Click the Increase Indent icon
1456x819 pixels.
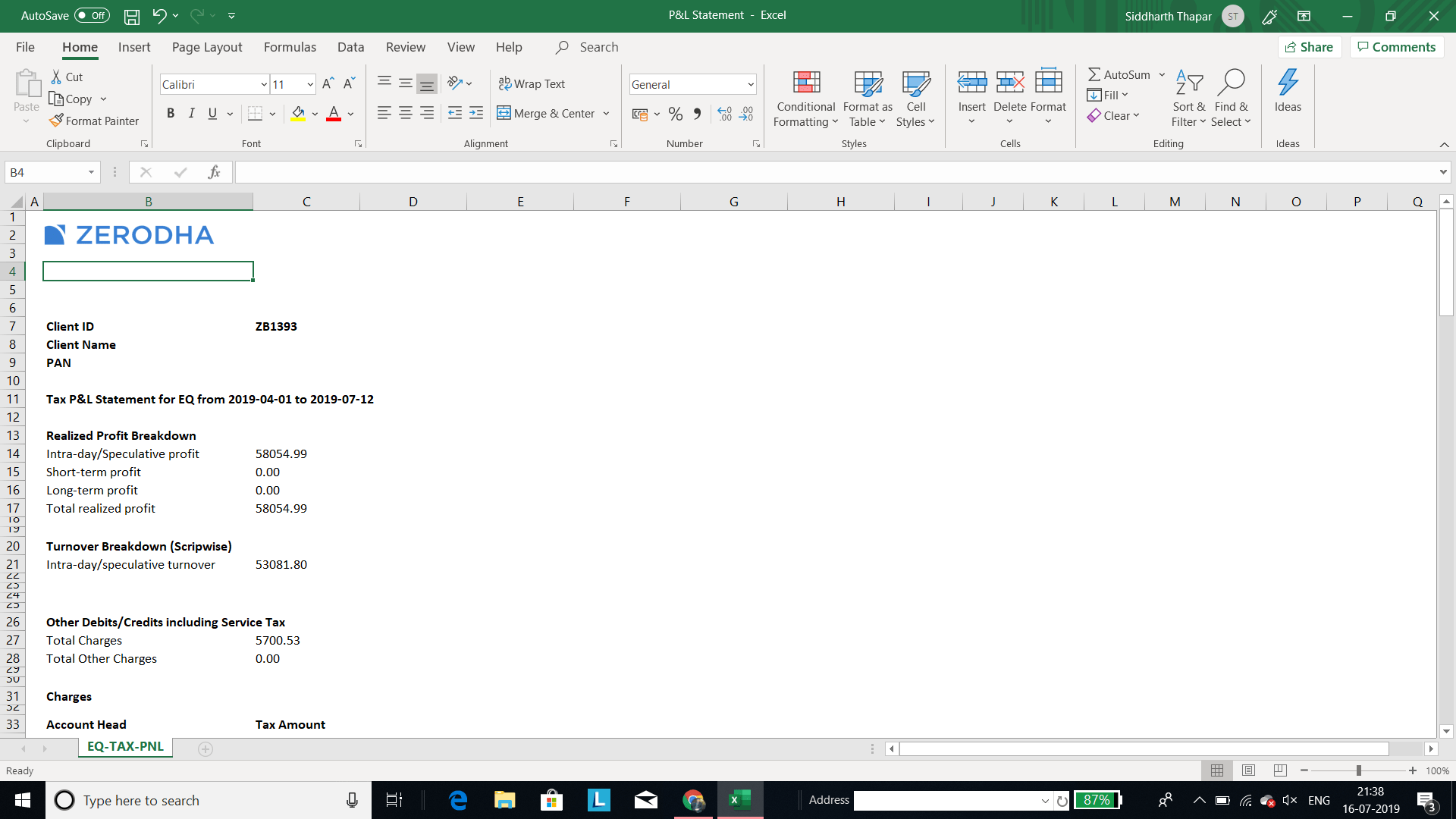[x=476, y=113]
